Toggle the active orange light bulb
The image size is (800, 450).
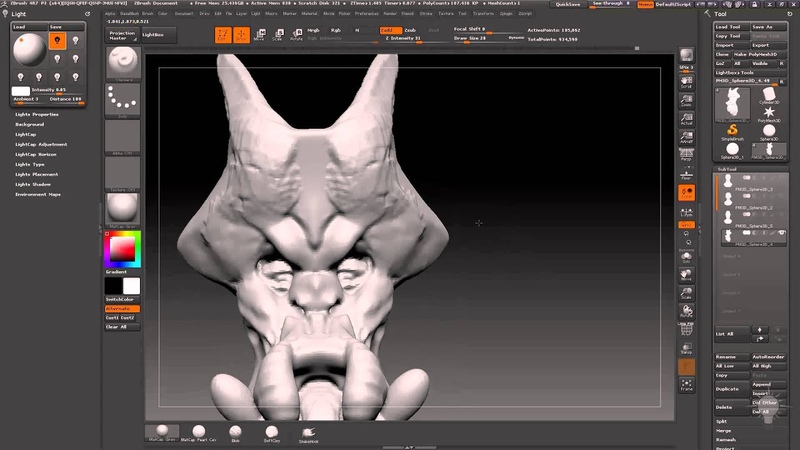pos(57,40)
